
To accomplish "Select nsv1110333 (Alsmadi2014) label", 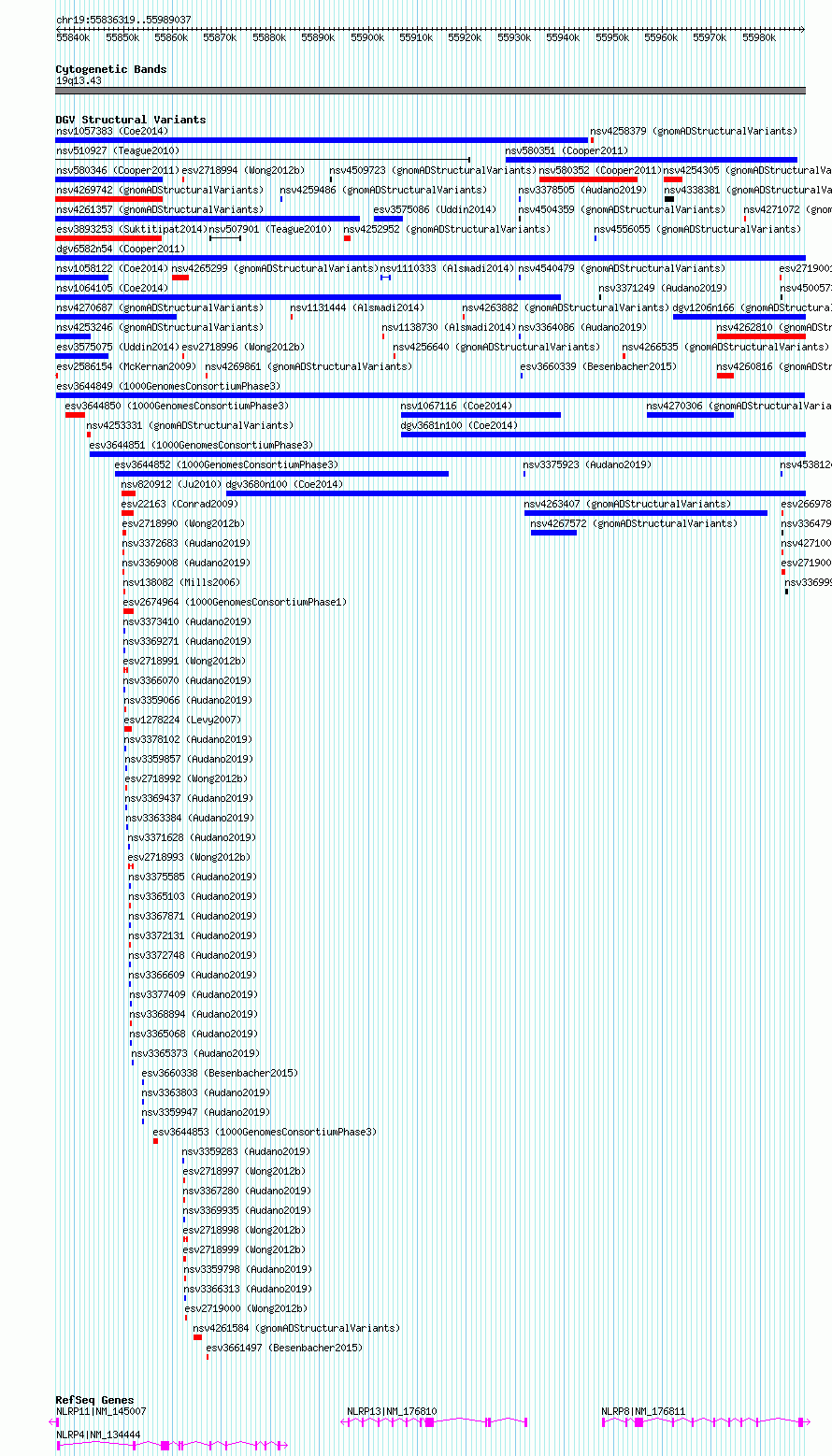I will click(x=448, y=268).
